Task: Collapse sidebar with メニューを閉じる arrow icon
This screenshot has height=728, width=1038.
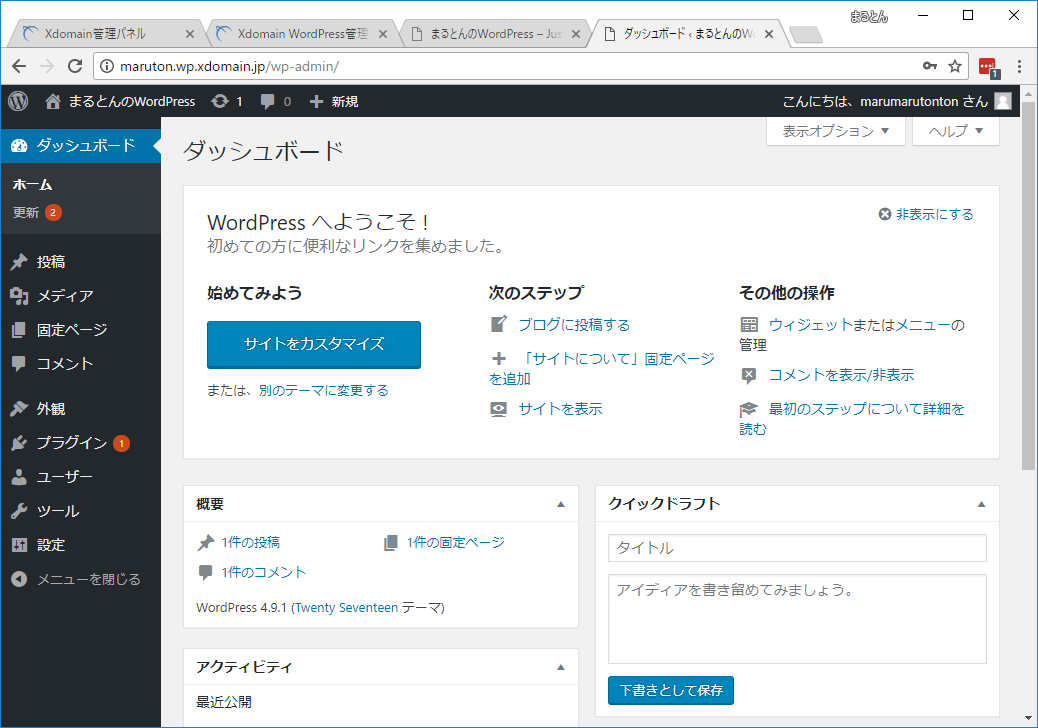Action: tap(19, 579)
